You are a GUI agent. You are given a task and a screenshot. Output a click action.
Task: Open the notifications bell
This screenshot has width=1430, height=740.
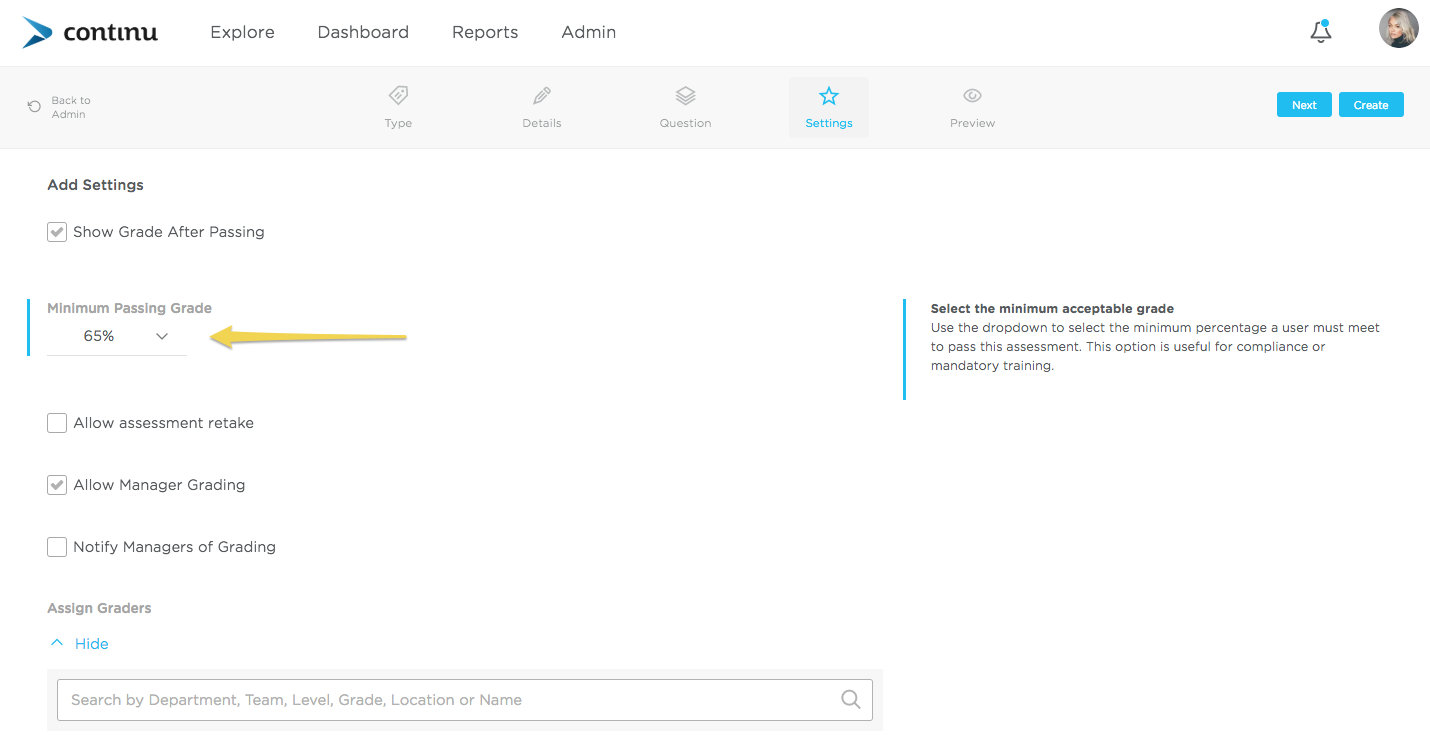pyautogui.click(x=1321, y=31)
